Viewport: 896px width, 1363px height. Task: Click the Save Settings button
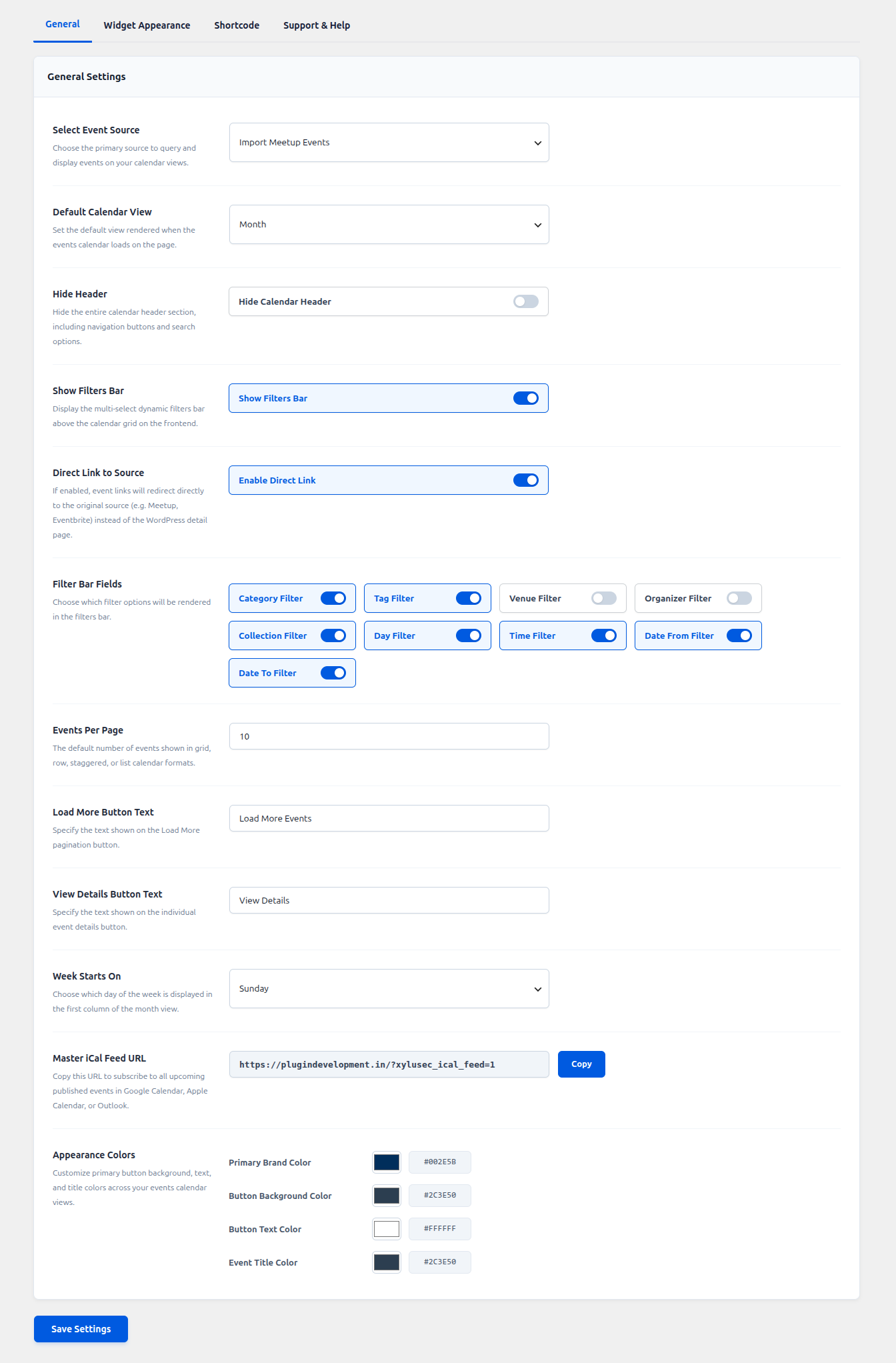[81, 1329]
